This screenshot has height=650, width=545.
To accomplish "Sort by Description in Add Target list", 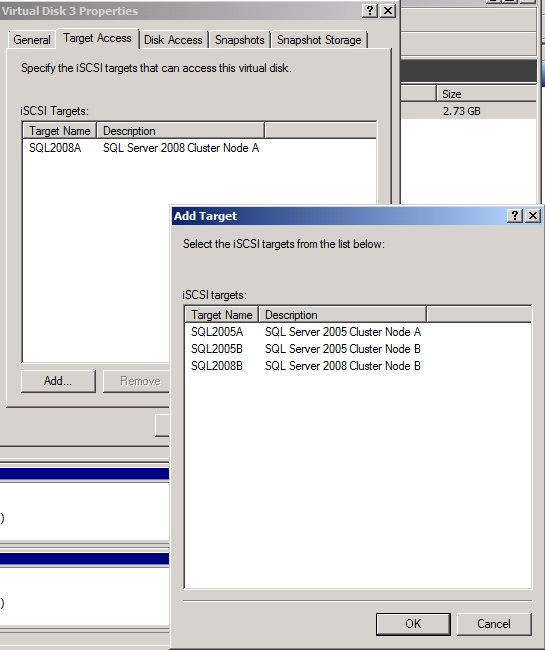I will click(343, 315).
